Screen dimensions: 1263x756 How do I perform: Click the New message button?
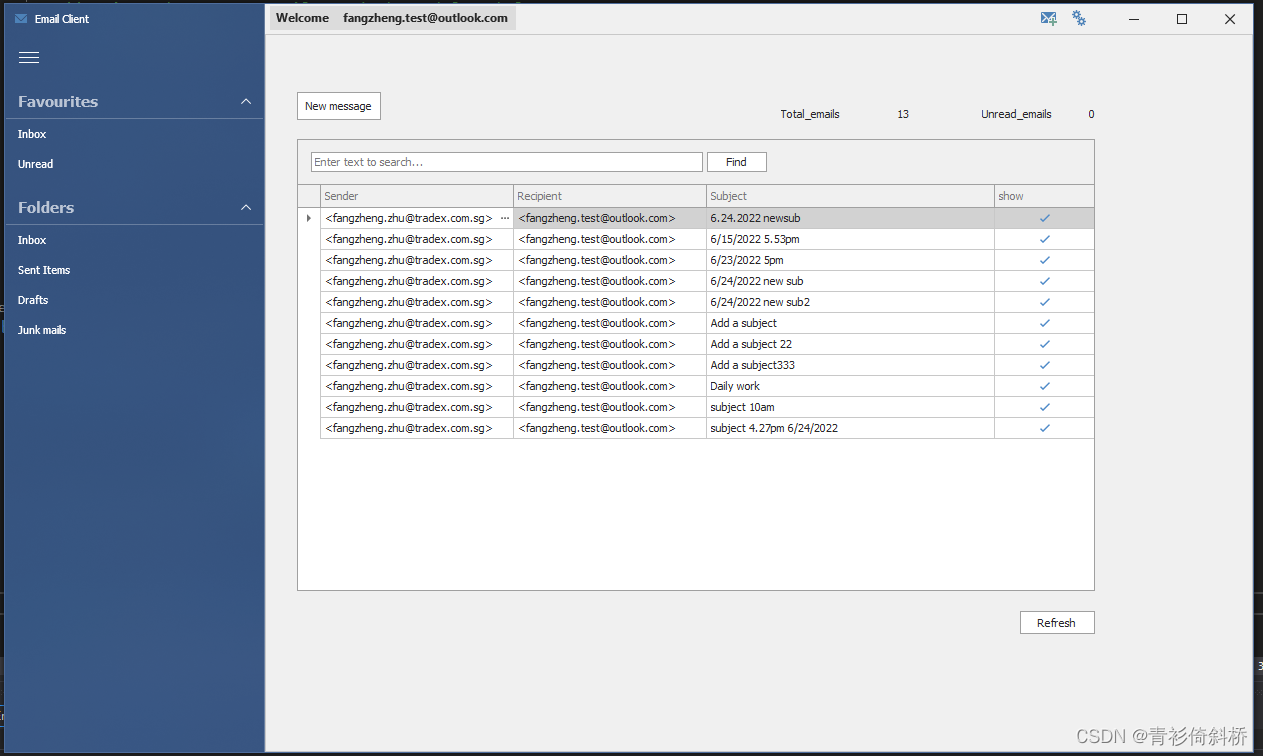[338, 105]
